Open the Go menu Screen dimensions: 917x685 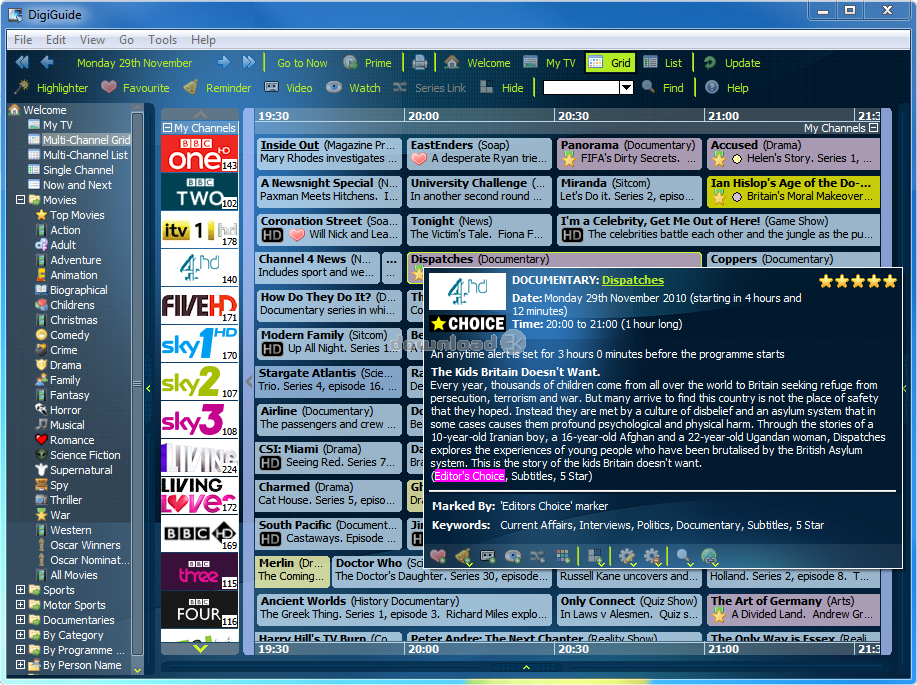(126, 40)
